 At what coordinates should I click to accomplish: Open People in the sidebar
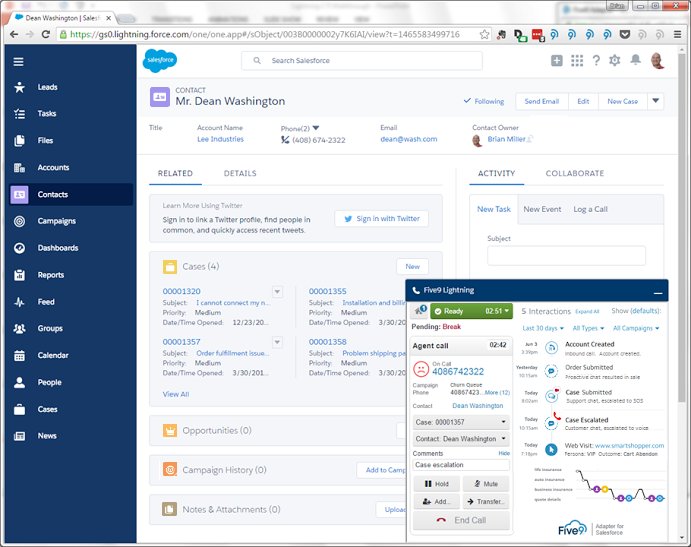[x=49, y=383]
